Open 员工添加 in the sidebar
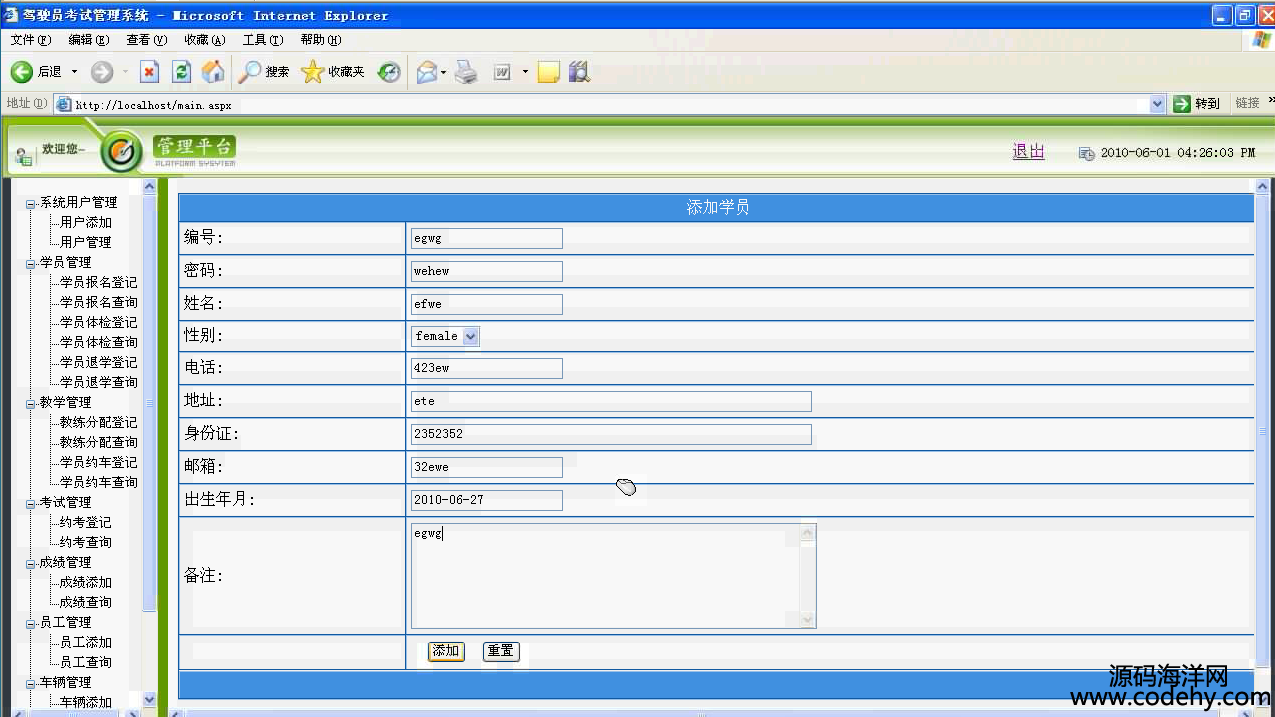The height and width of the screenshot is (717, 1275). click(x=86, y=642)
